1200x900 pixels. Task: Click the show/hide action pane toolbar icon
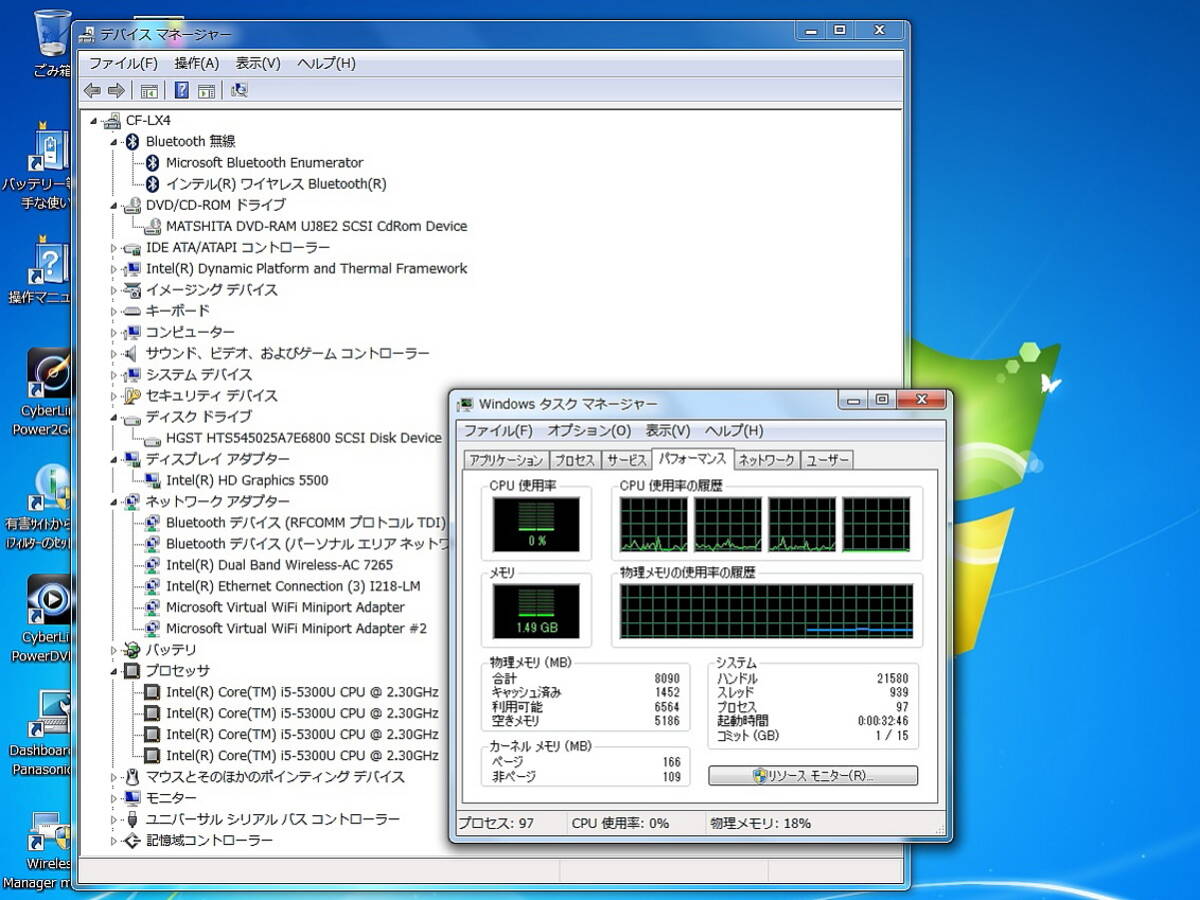pyautogui.click(x=207, y=91)
